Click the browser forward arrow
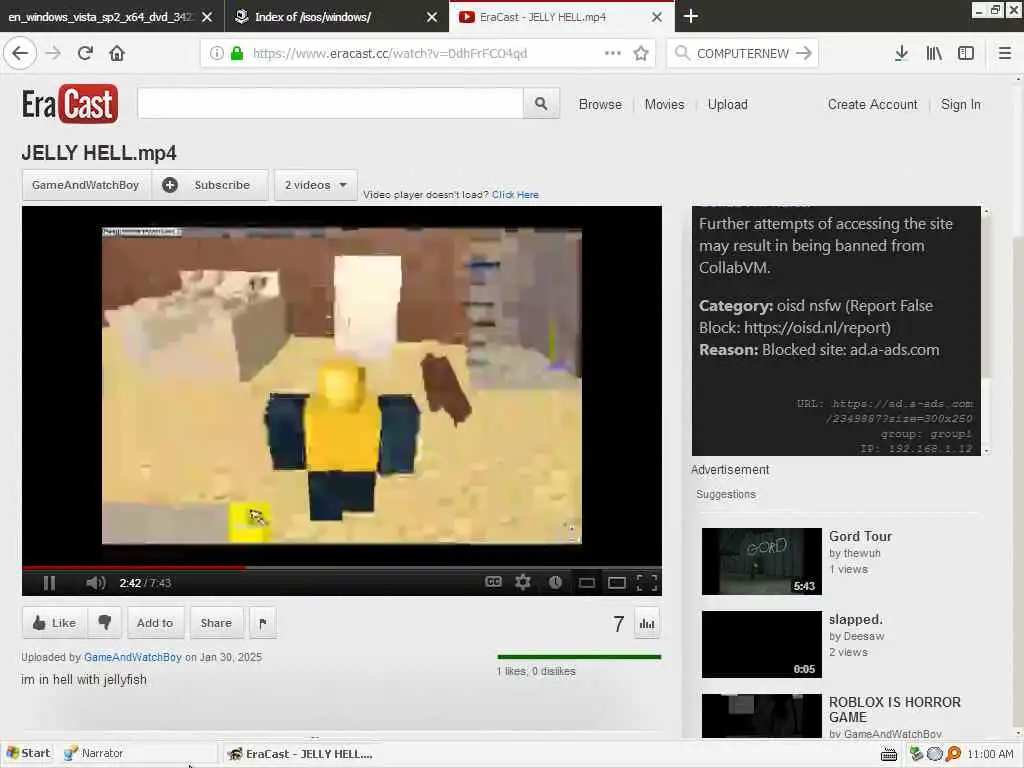 tap(54, 53)
